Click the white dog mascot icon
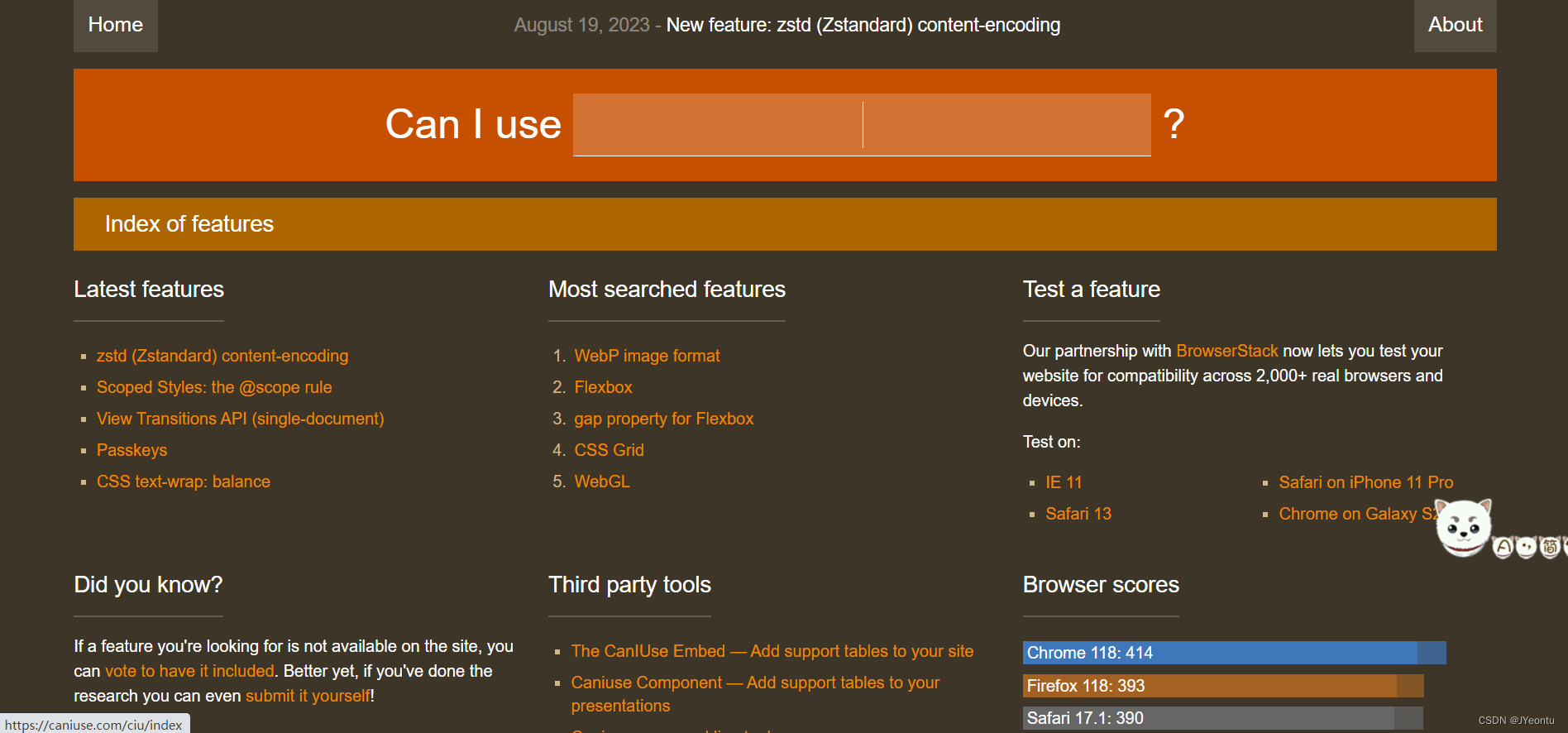The height and width of the screenshot is (733, 1568). (1463, 528)
